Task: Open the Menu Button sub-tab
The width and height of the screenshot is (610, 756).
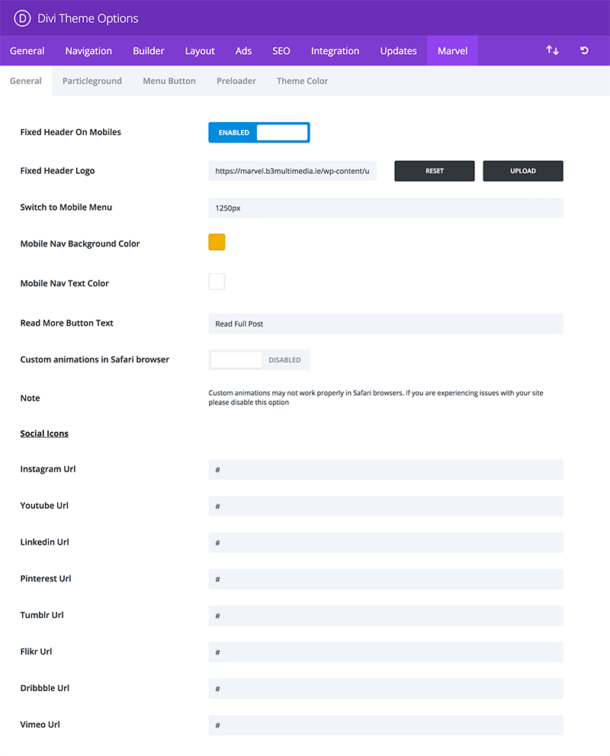Action: 169,81
